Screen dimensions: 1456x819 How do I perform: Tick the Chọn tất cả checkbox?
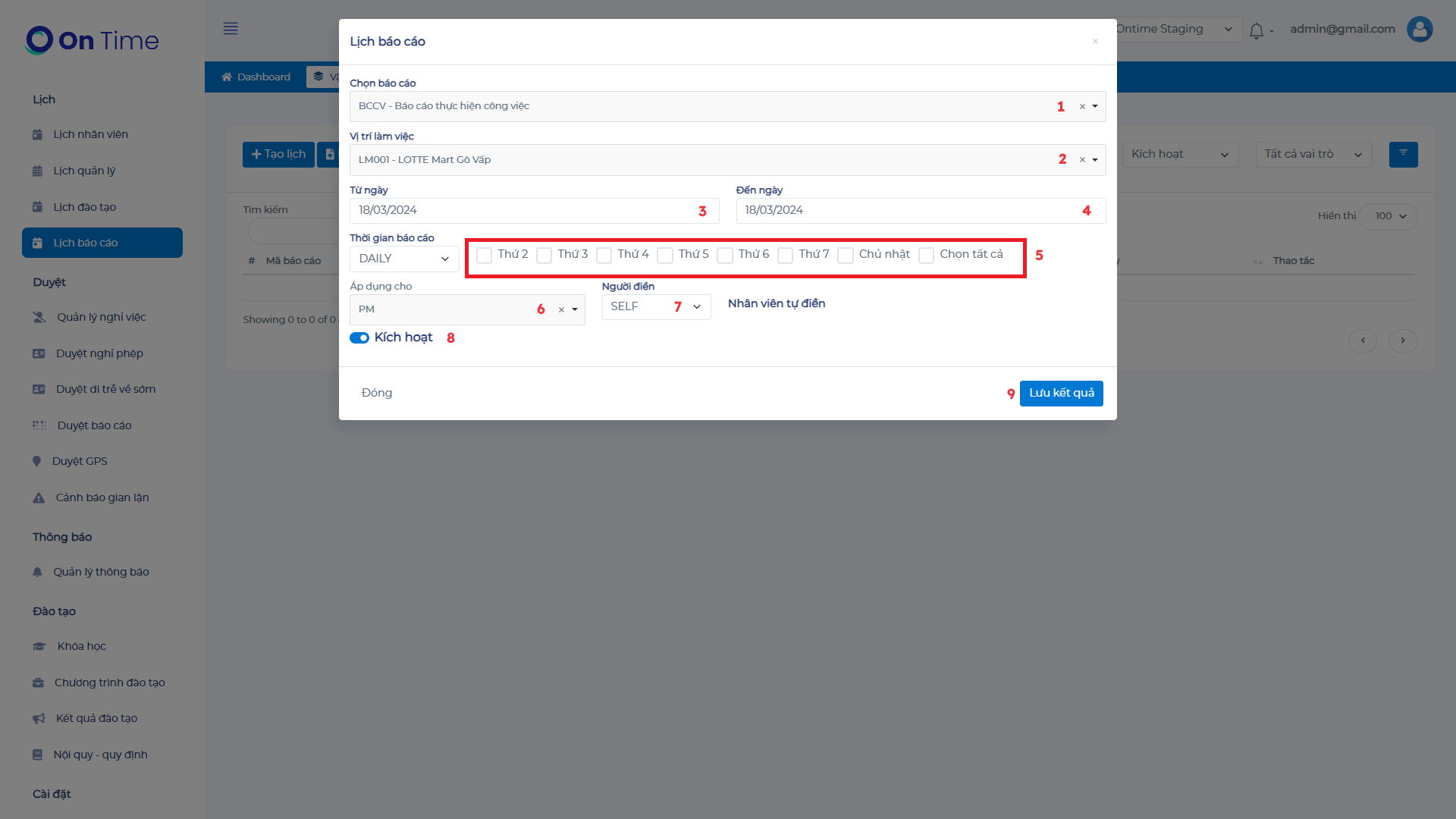click(926, 256)
